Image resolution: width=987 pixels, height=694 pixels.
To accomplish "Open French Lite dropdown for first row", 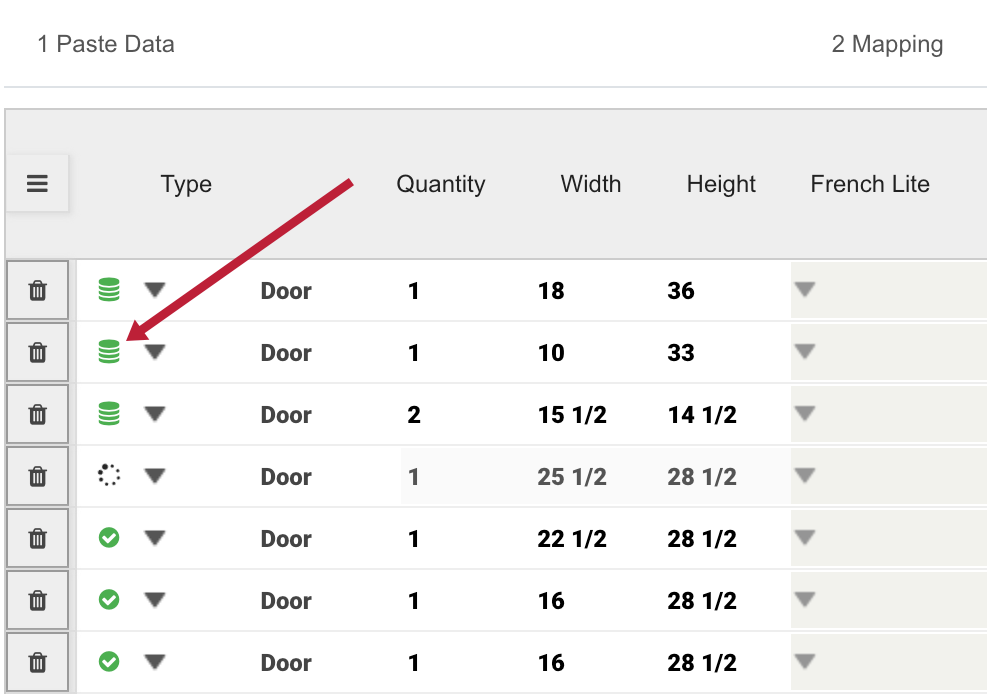I will (805, 289).
